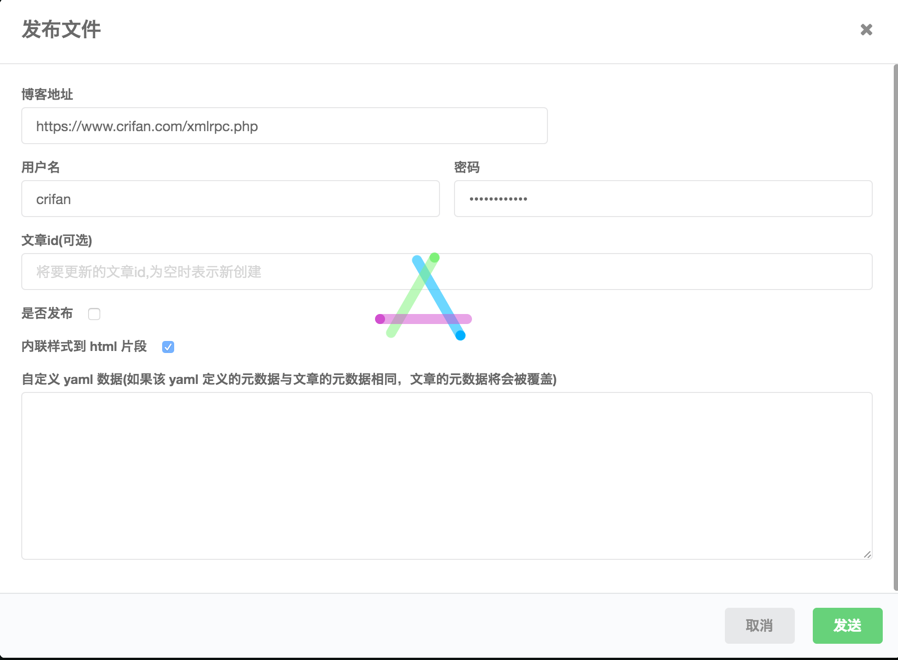The height and width of the screenshot is (660, 898).
Task: Click the 发布文件 dialog title
Action: point(61,29)
